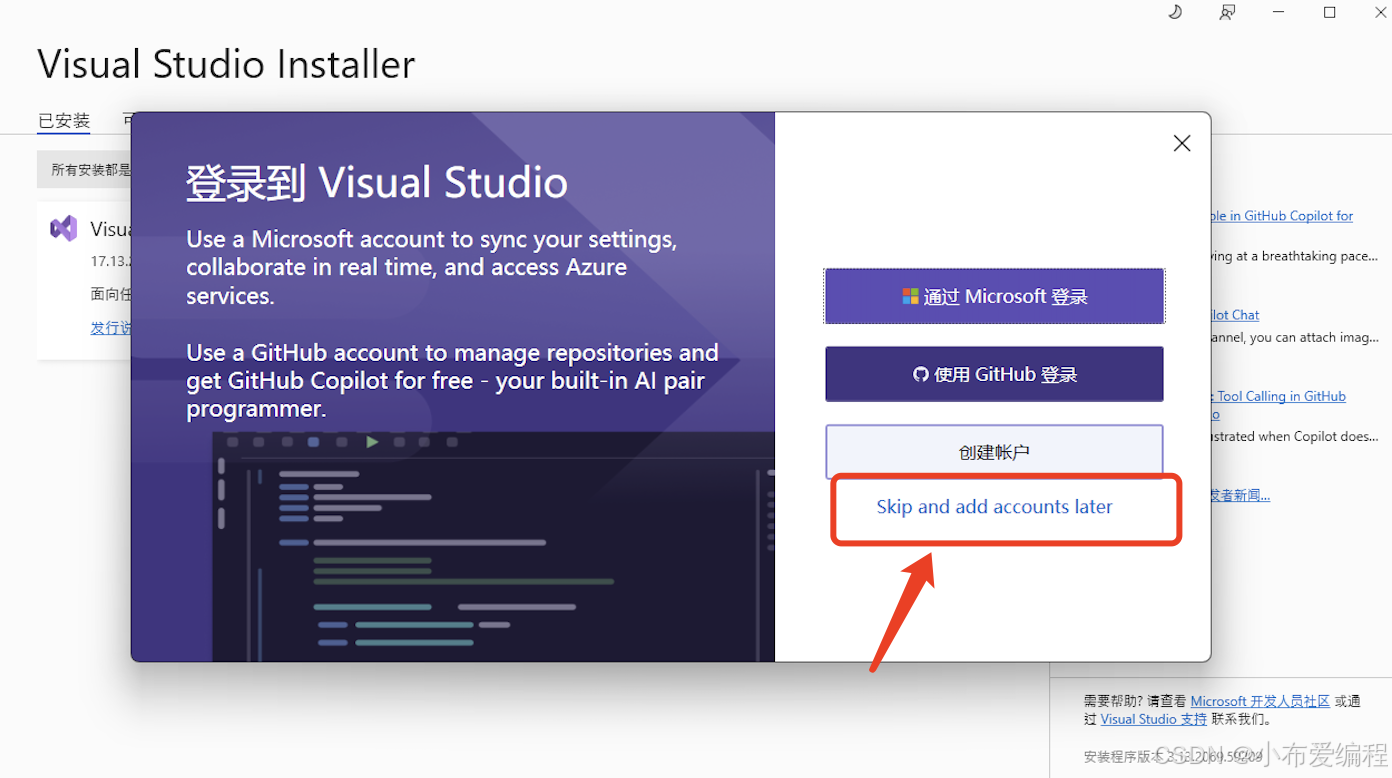Click the Visual Studio Installer window title
The width and height of the screenshot is (1392, 778).
coord(226,64)
